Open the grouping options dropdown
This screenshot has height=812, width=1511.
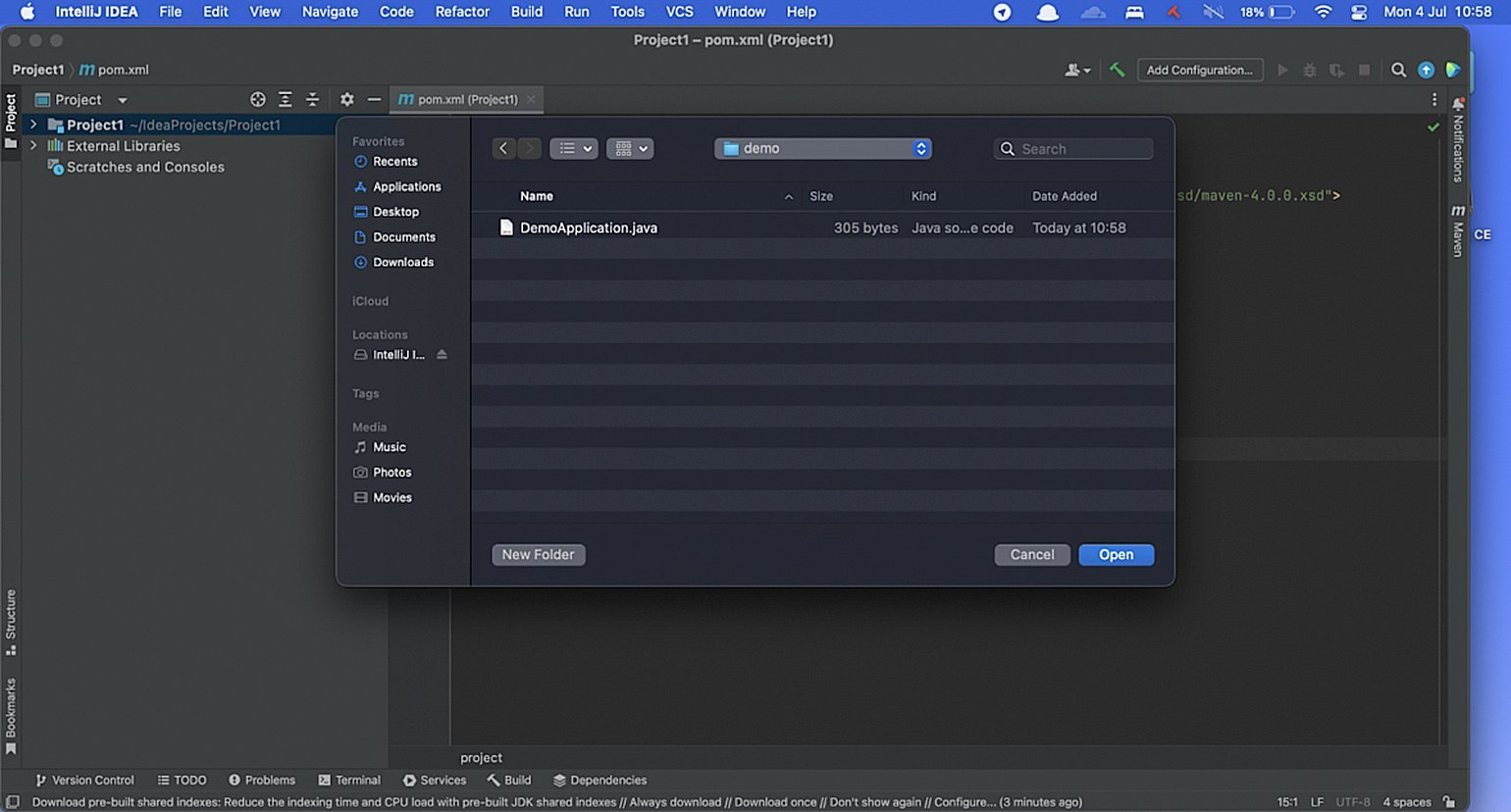(630, 148)
